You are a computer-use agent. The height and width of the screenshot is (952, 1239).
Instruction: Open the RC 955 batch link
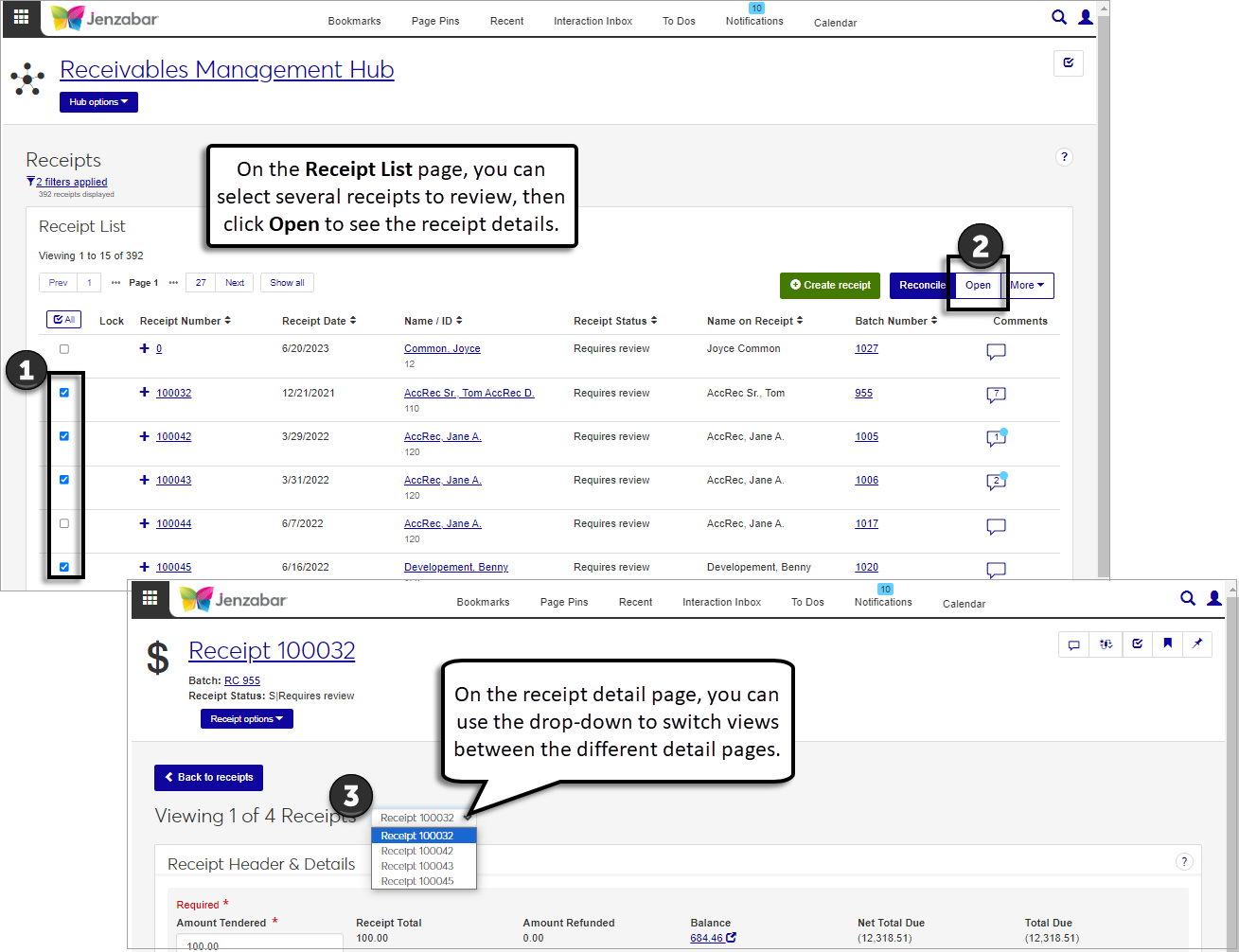pos(242,680)
